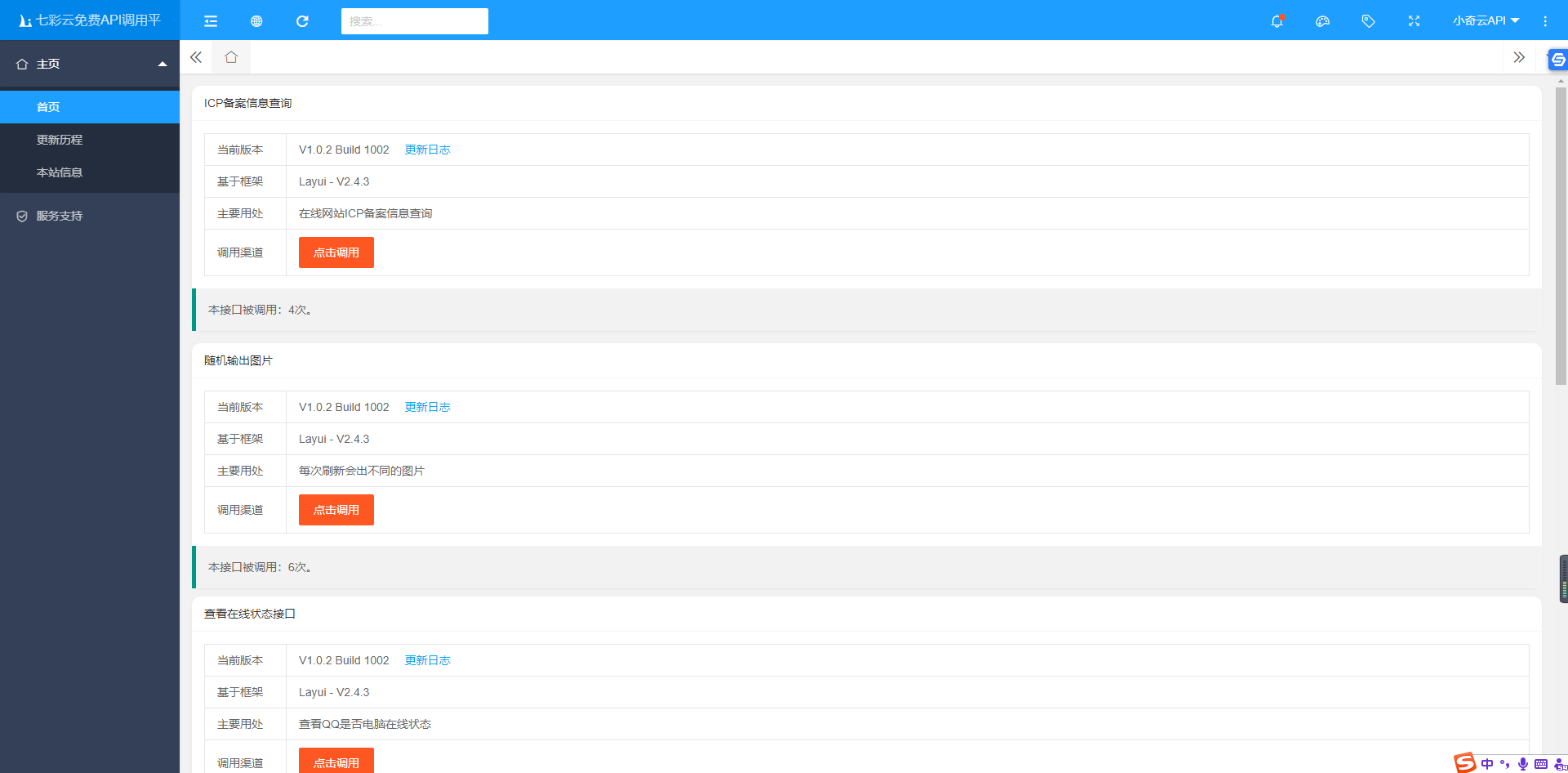Click 点击调用 for ICP备案信息查询
Viewport: 1568px width, 773px height.
click(x=336, y=252)
